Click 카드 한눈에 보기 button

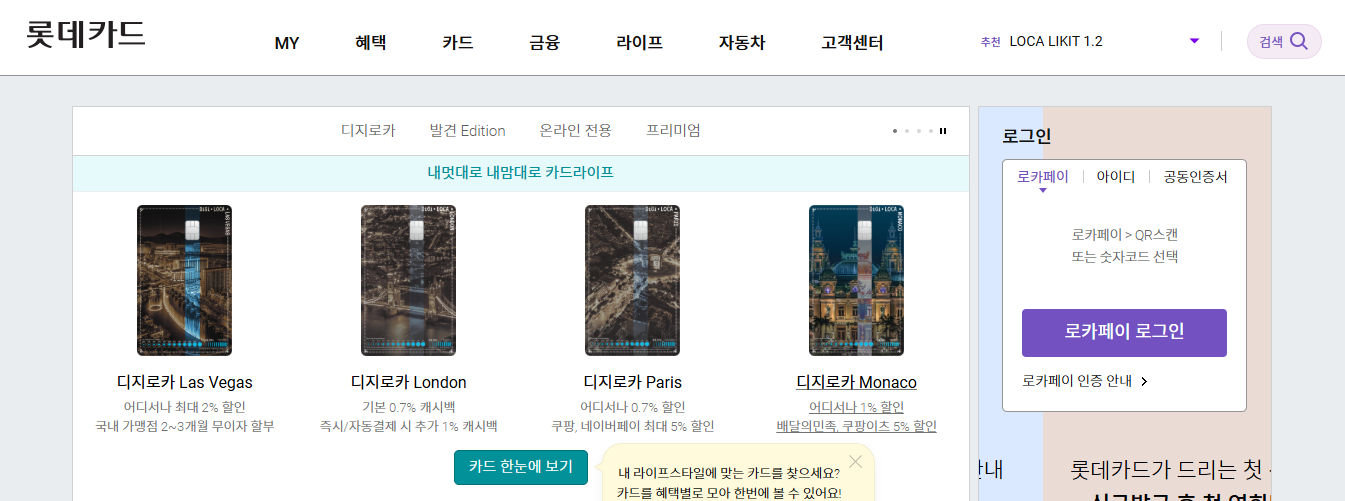(520, 467)
